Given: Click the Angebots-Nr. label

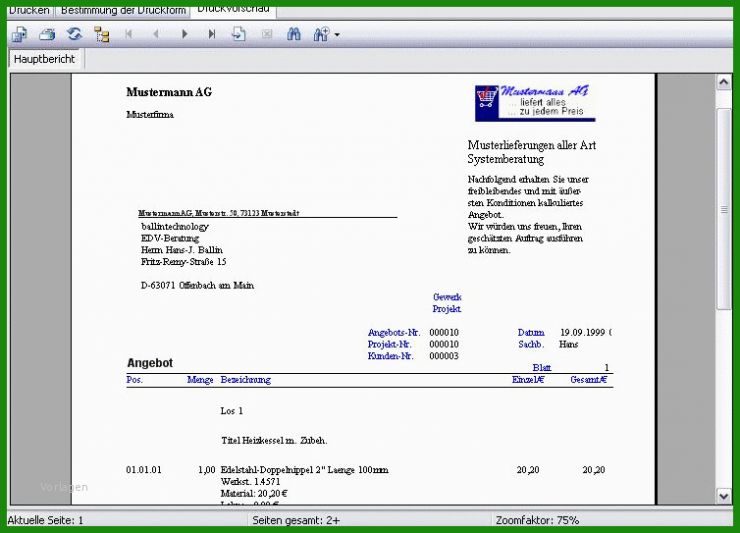Looking at the screenshot, I should (394, 332).
